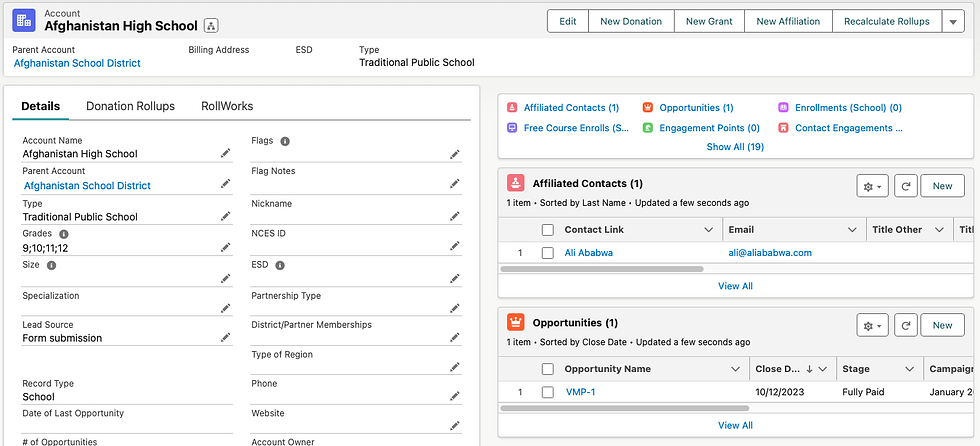This screenshot has height=446, width=980.
Task: Edit Website field with pencil icon
Action: [455, 426]
